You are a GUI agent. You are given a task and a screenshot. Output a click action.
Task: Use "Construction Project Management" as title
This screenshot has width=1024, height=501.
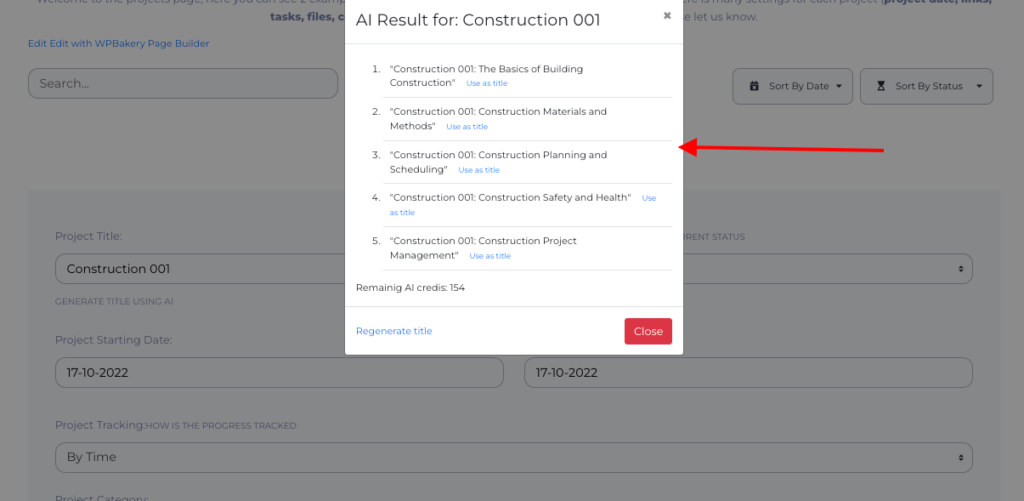[x=490, y=256]
